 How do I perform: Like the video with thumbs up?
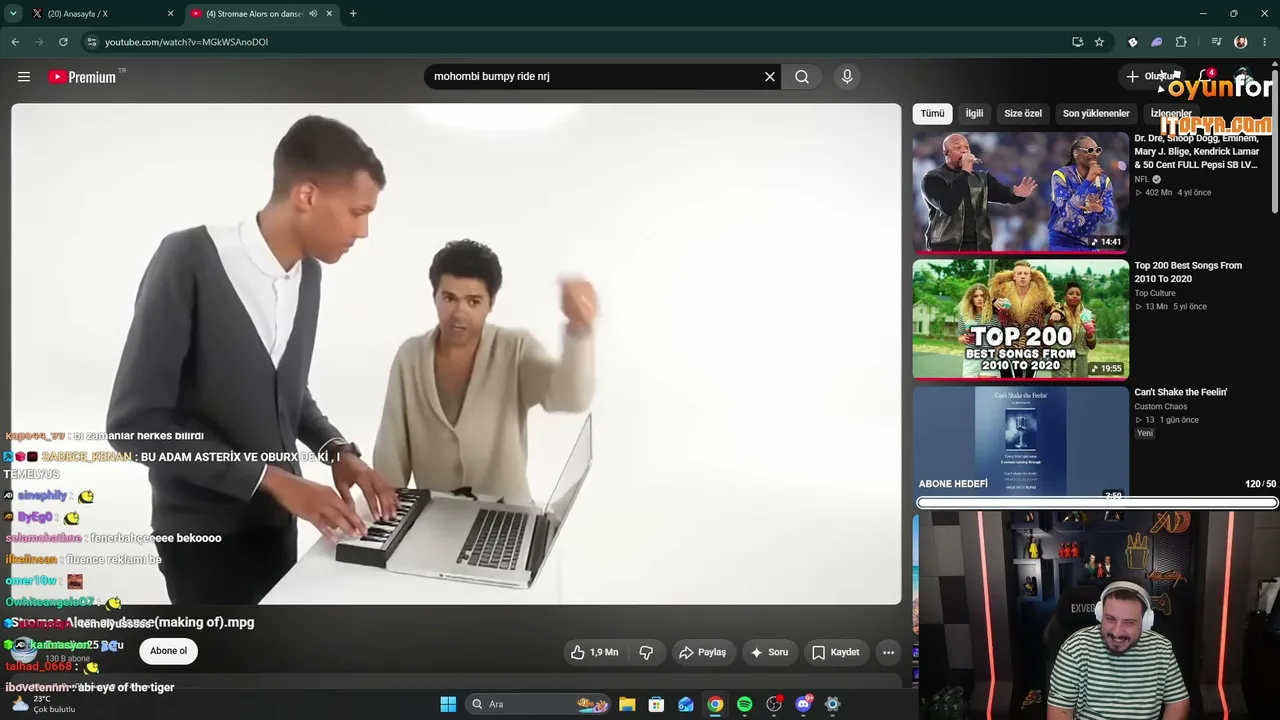pos(594,653)
